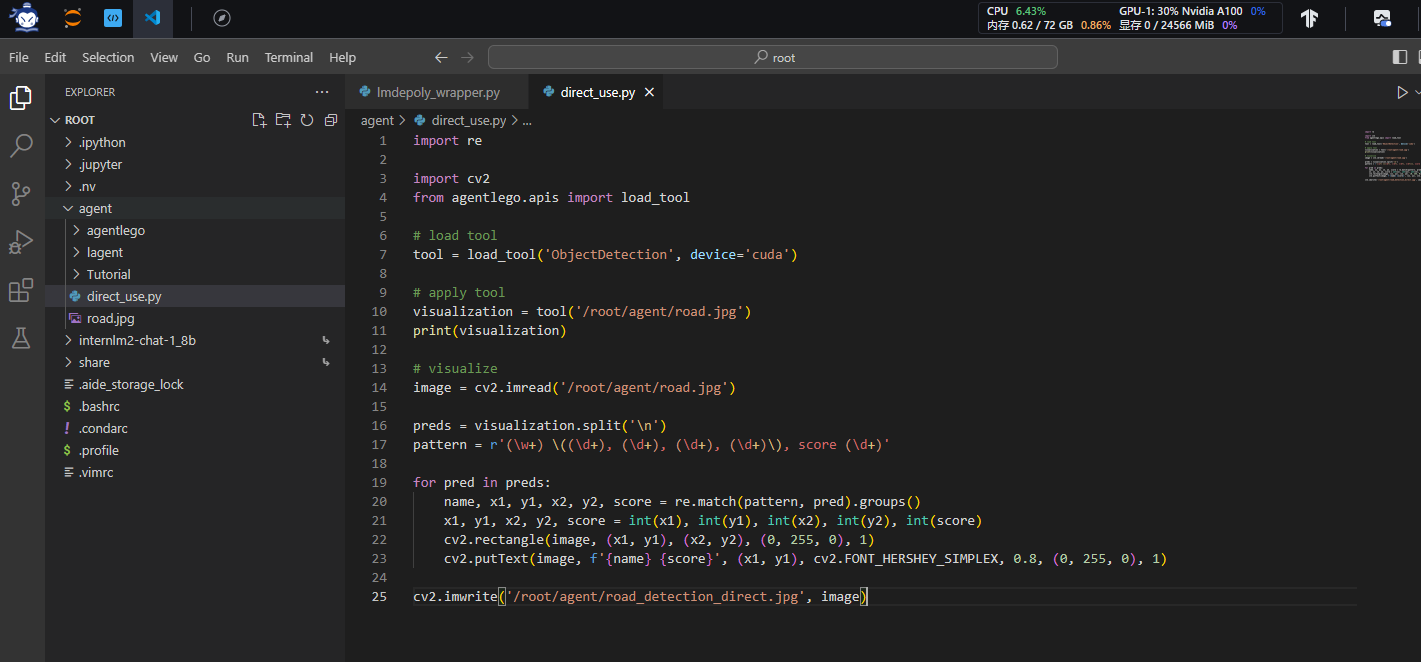The width and height of the screenshot is (1421, 662).
Task: Expand the agentlego folder
Action: coord(76,230)
